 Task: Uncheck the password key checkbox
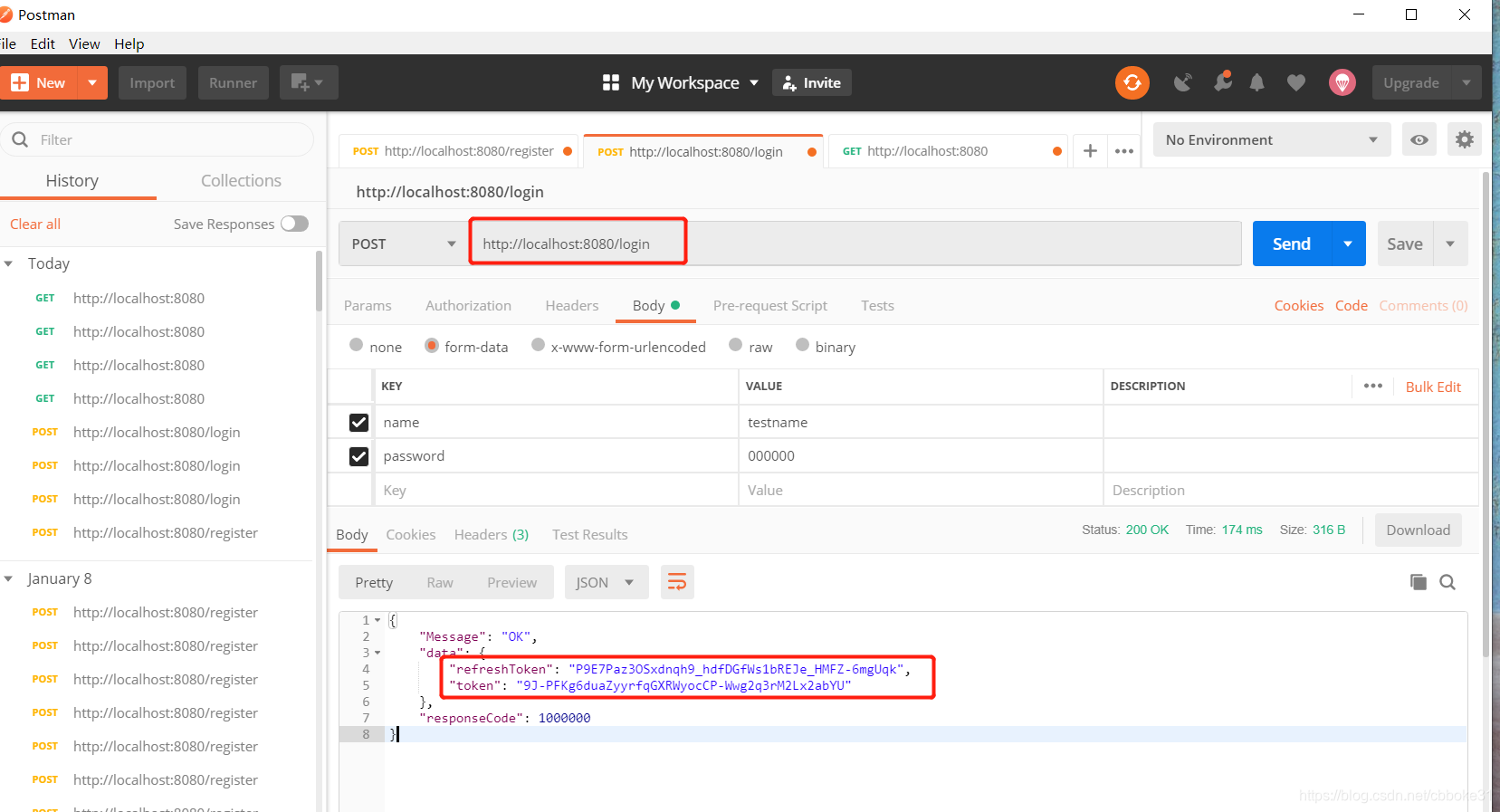click(358, 456)
